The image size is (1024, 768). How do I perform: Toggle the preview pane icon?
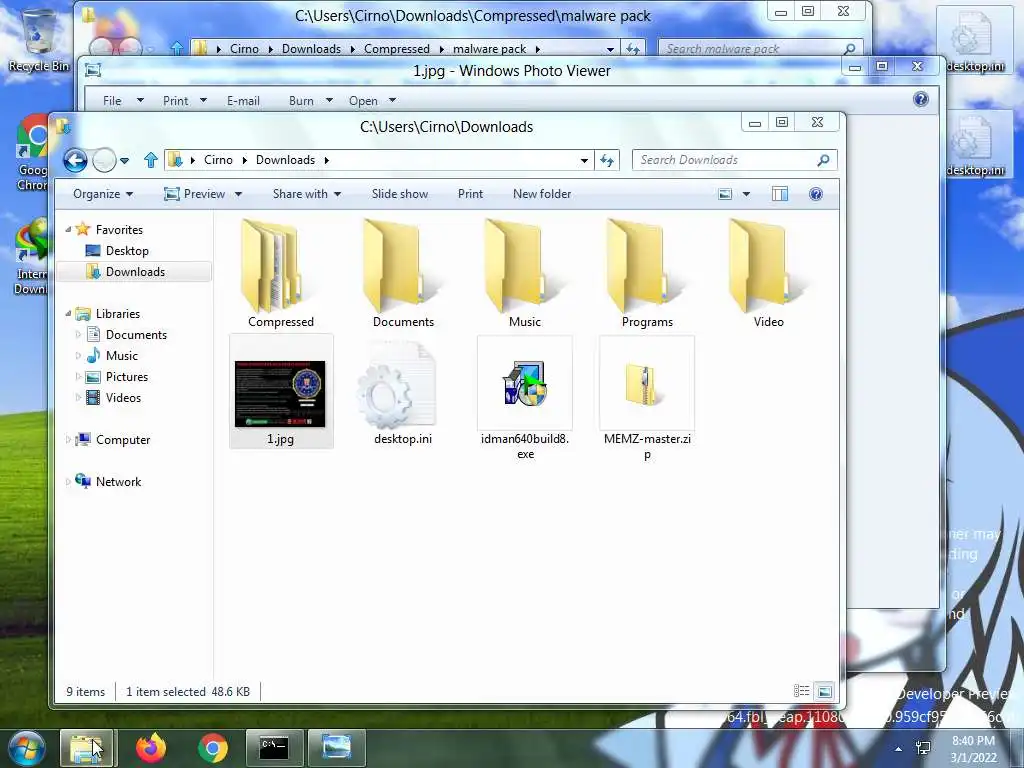(780, 194)
